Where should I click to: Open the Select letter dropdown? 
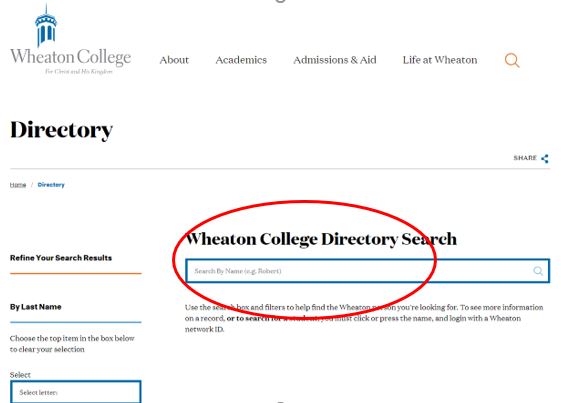click(76, 392)
